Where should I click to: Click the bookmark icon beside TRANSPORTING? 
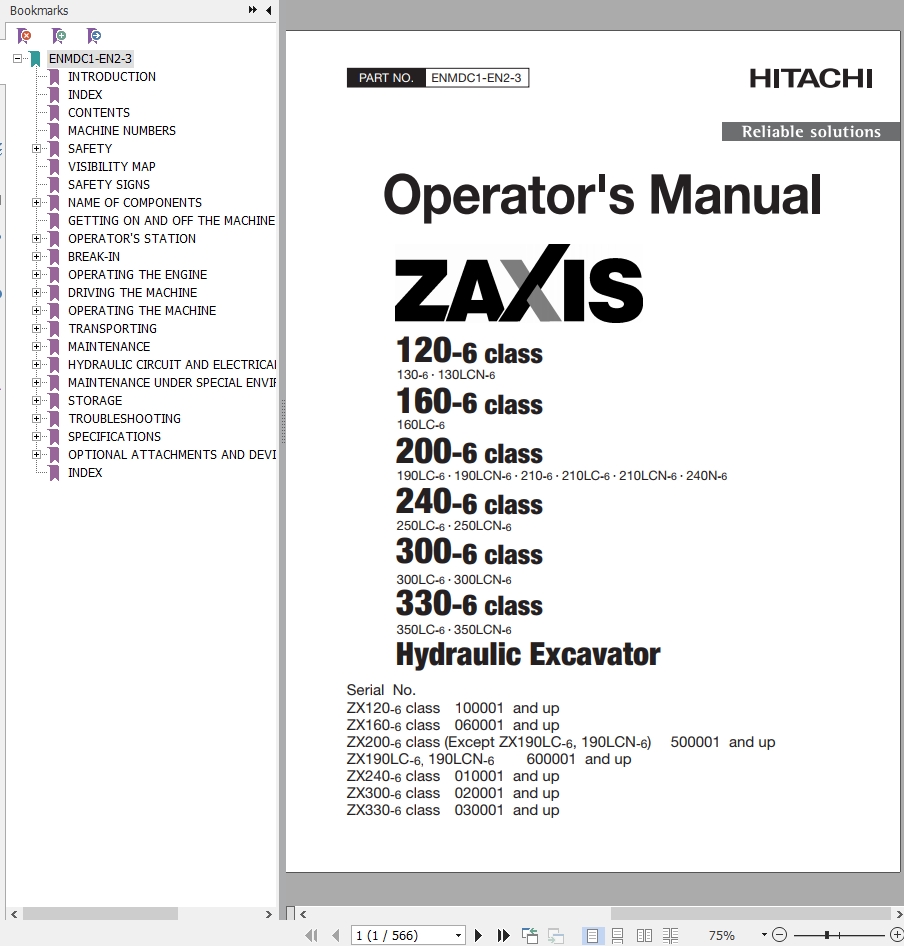coord(54,329)
